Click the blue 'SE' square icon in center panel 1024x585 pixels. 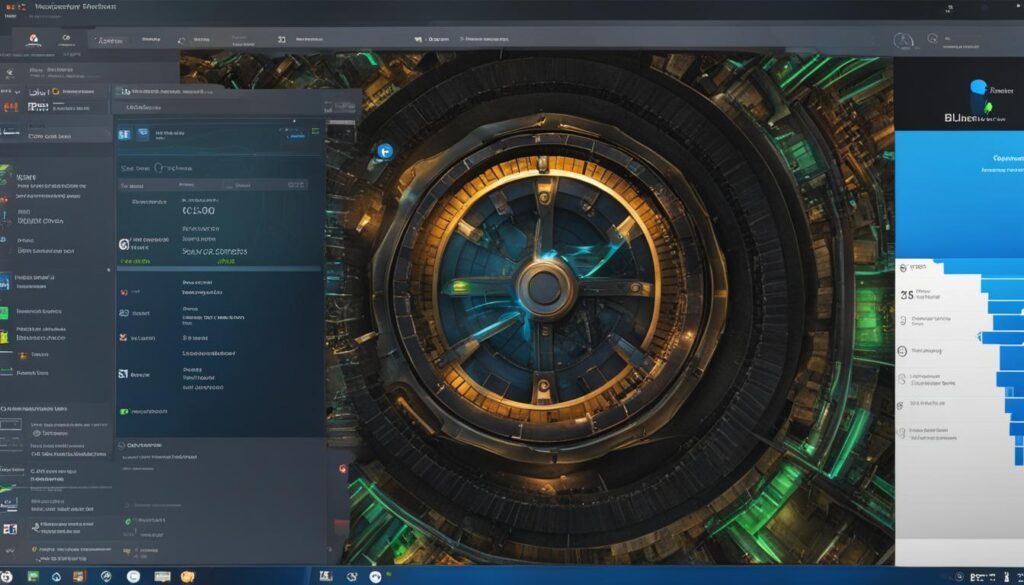(124, 134)
